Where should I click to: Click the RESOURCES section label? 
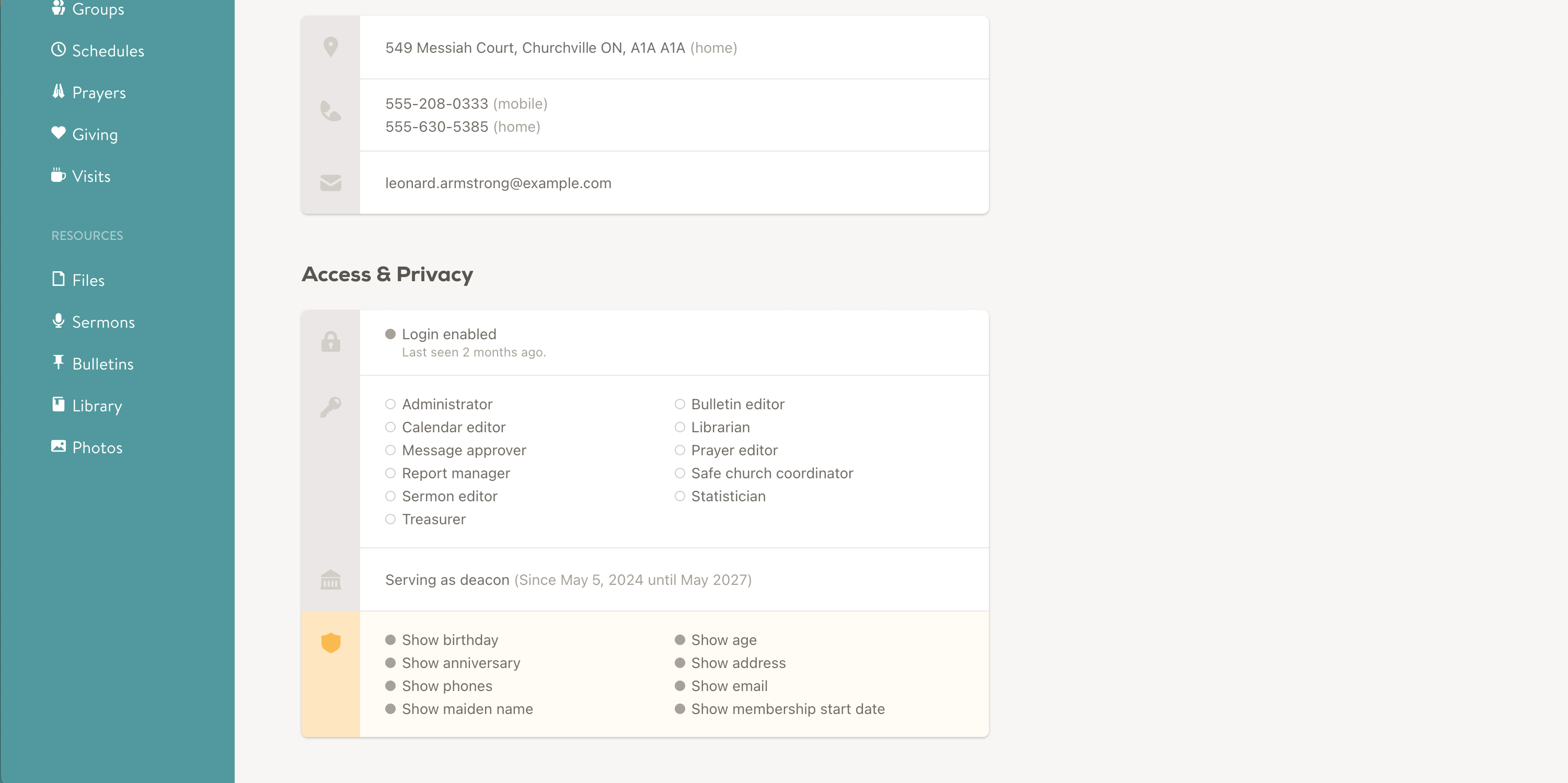87,236
